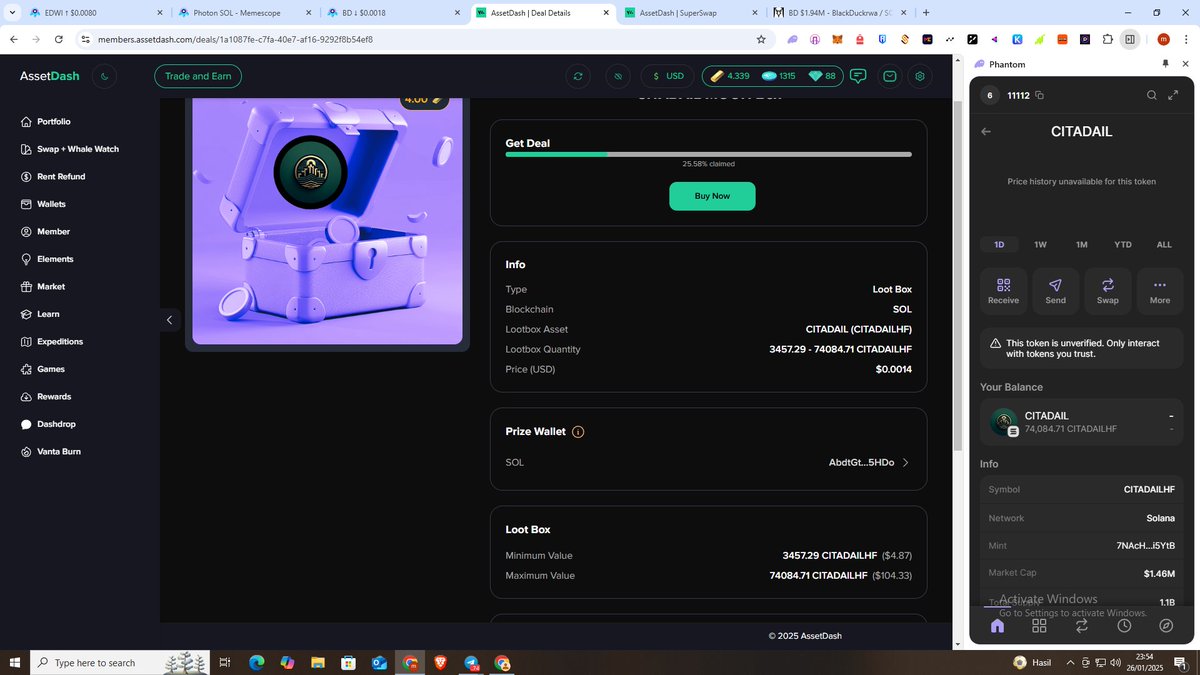Open Windows Start menu
Image resolution: width=1200 pixels, height=675 pixels.
click(15, 663)
